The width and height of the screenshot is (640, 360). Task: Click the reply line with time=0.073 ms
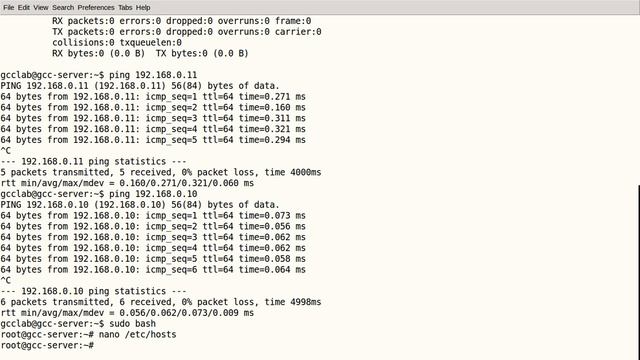click(153, 216)
